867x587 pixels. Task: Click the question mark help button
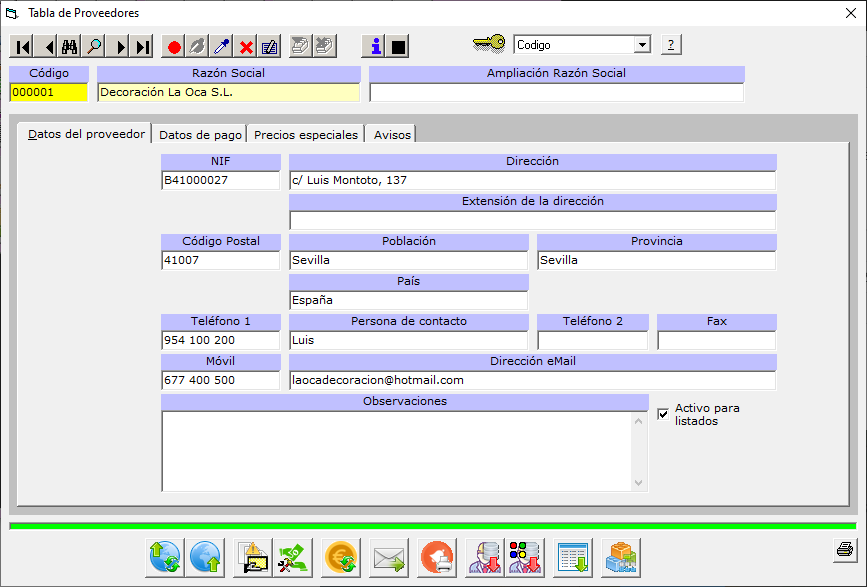coord(671,45)
